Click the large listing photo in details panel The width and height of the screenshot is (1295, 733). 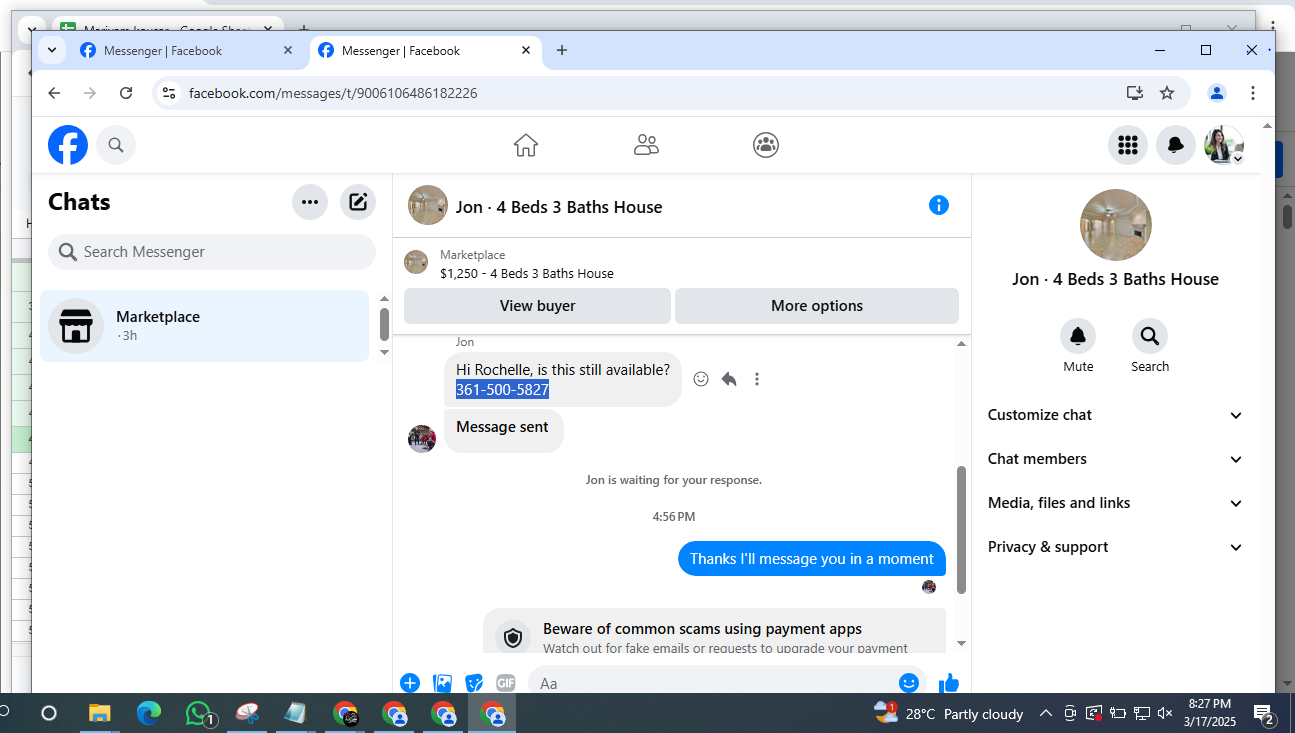point(1116,225)
